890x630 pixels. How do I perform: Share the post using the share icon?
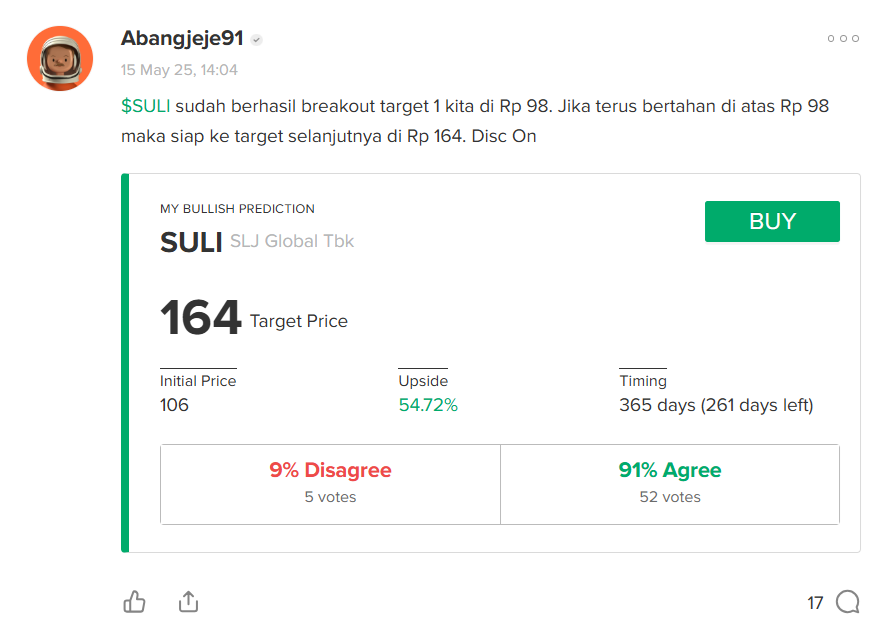[188, 602]
